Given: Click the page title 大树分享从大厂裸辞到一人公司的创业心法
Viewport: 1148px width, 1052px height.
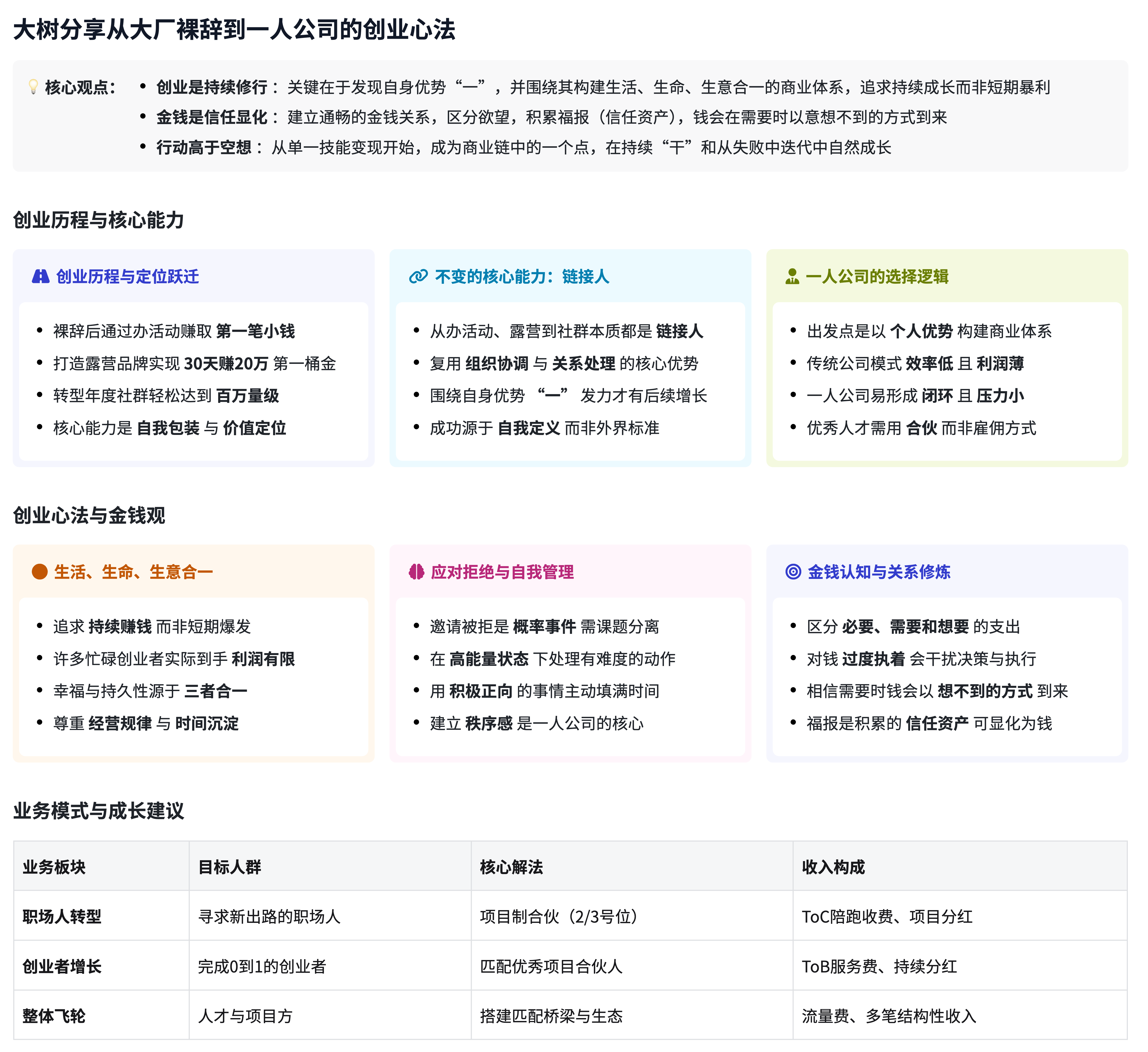Looking at the screenshot, I should point(234,30).
